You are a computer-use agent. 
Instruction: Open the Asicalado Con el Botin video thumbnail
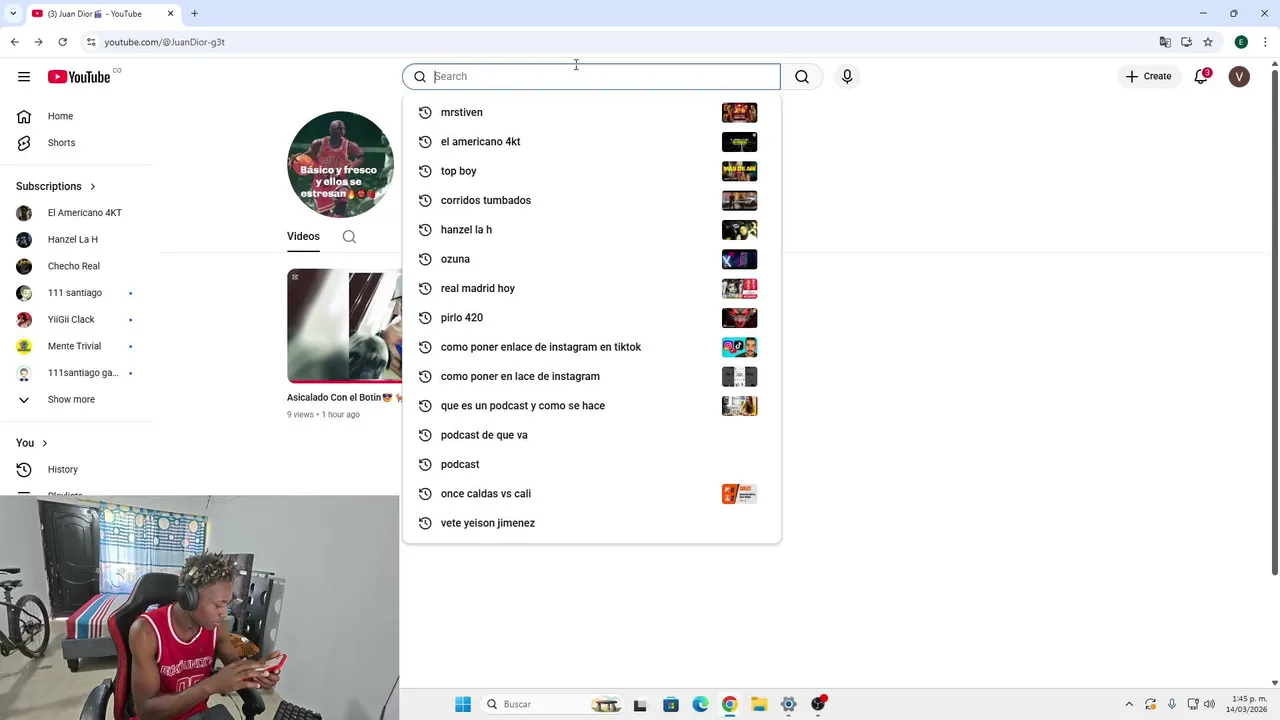coord(344,326)
